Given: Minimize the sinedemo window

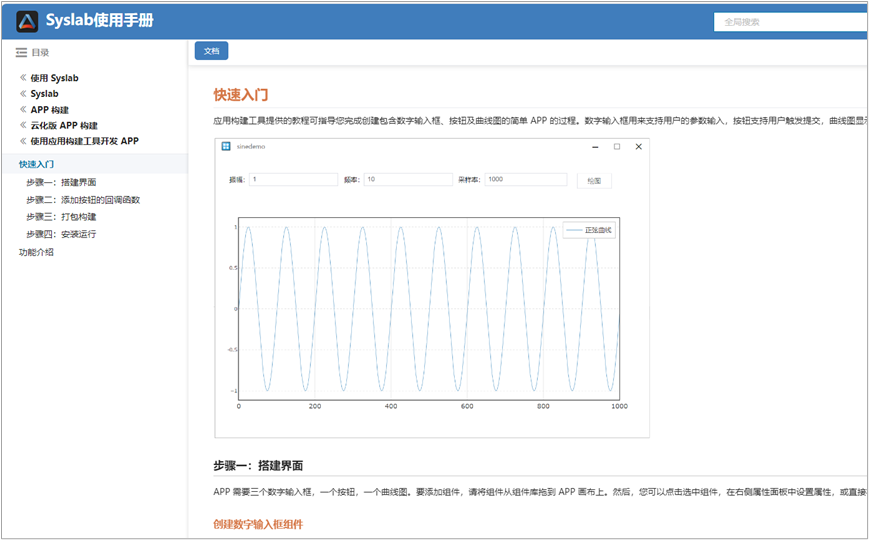Looking at the screenshot, I should [x=595, y=147].
